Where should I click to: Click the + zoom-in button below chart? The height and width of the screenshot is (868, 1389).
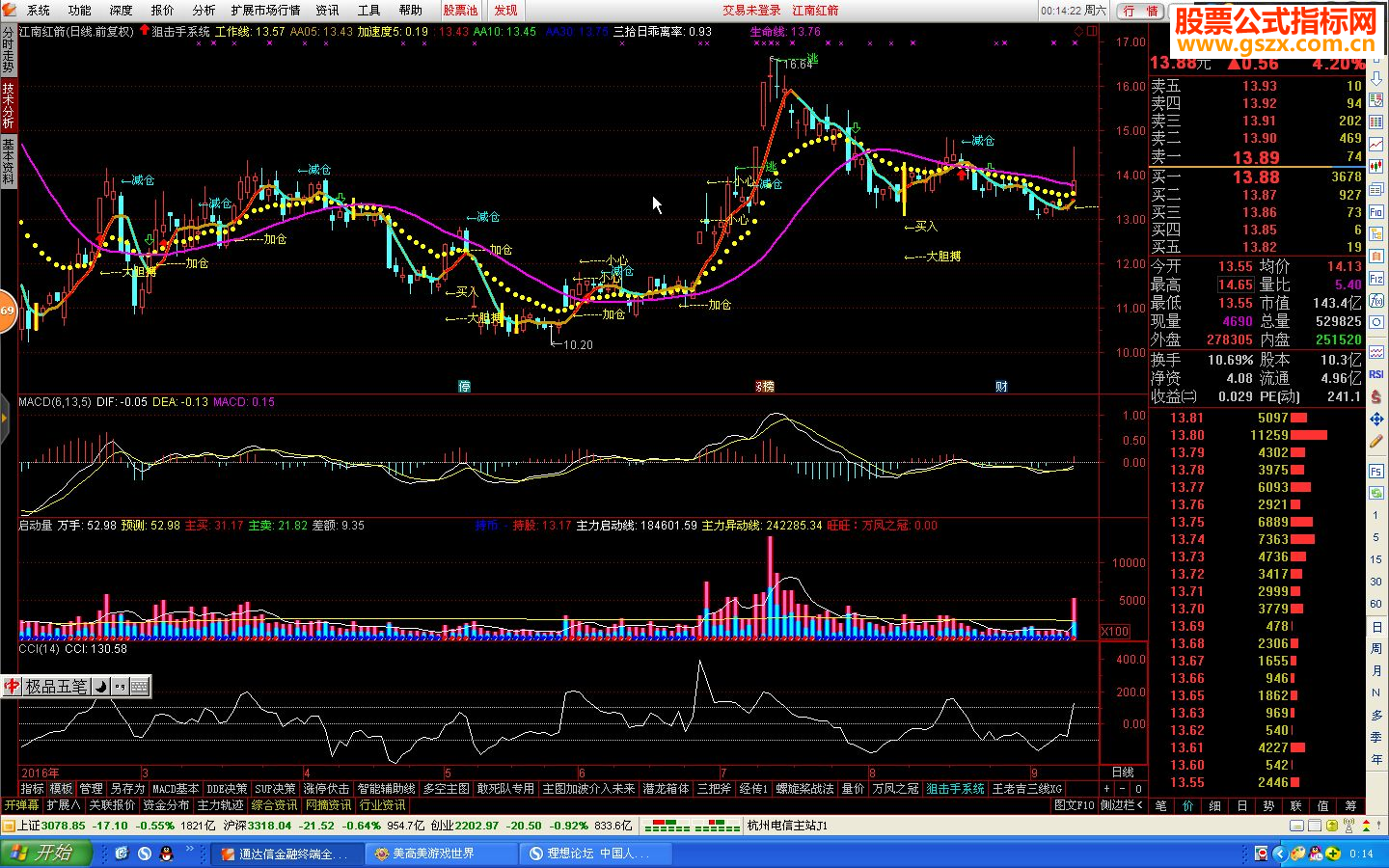pos(1106,789)
